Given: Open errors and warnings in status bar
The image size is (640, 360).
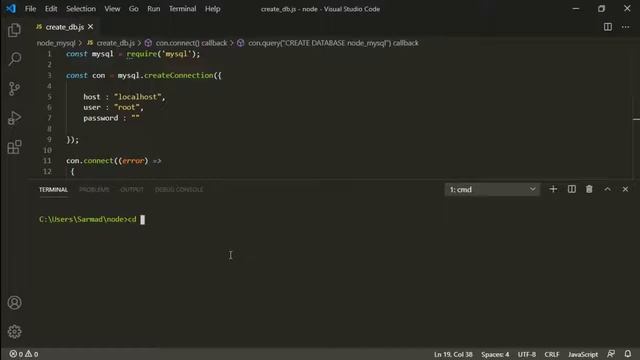Looking at the screenshot, I should [x=24, y=354].
